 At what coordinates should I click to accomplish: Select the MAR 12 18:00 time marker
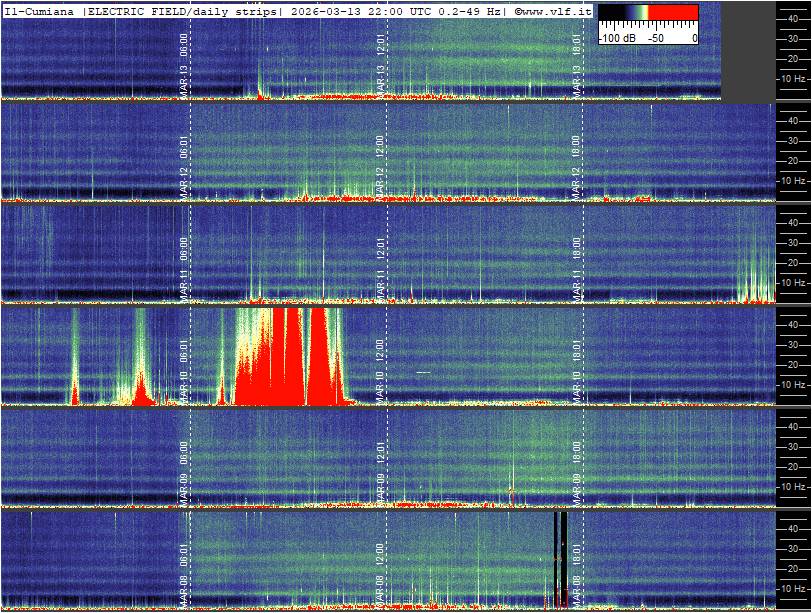pos(577,155)
